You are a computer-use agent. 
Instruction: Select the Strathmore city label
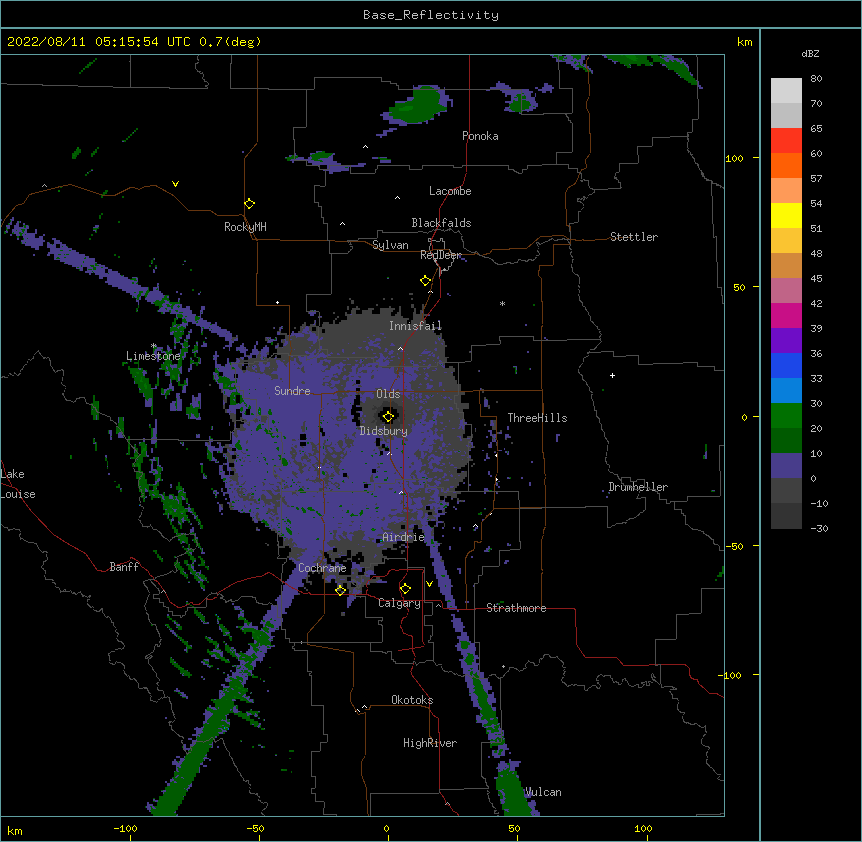pos(516,608)
